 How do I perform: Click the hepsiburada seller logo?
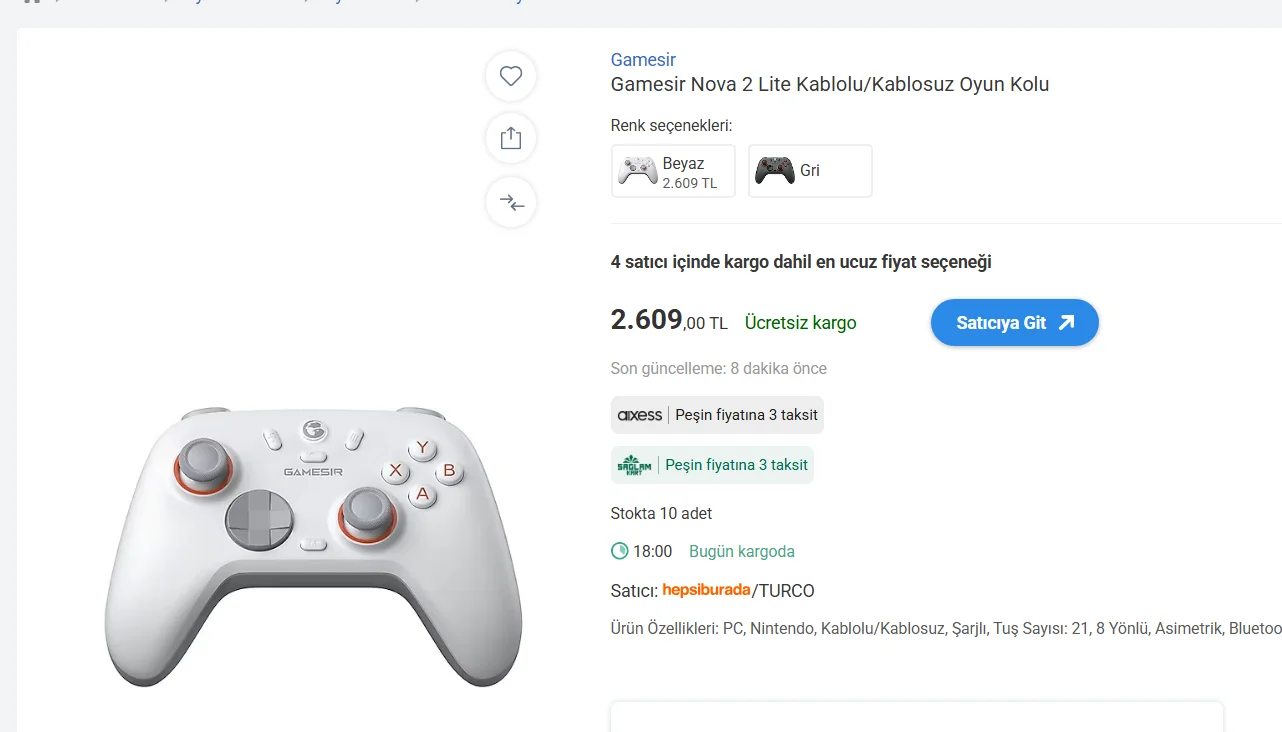(x=706, y=590)
